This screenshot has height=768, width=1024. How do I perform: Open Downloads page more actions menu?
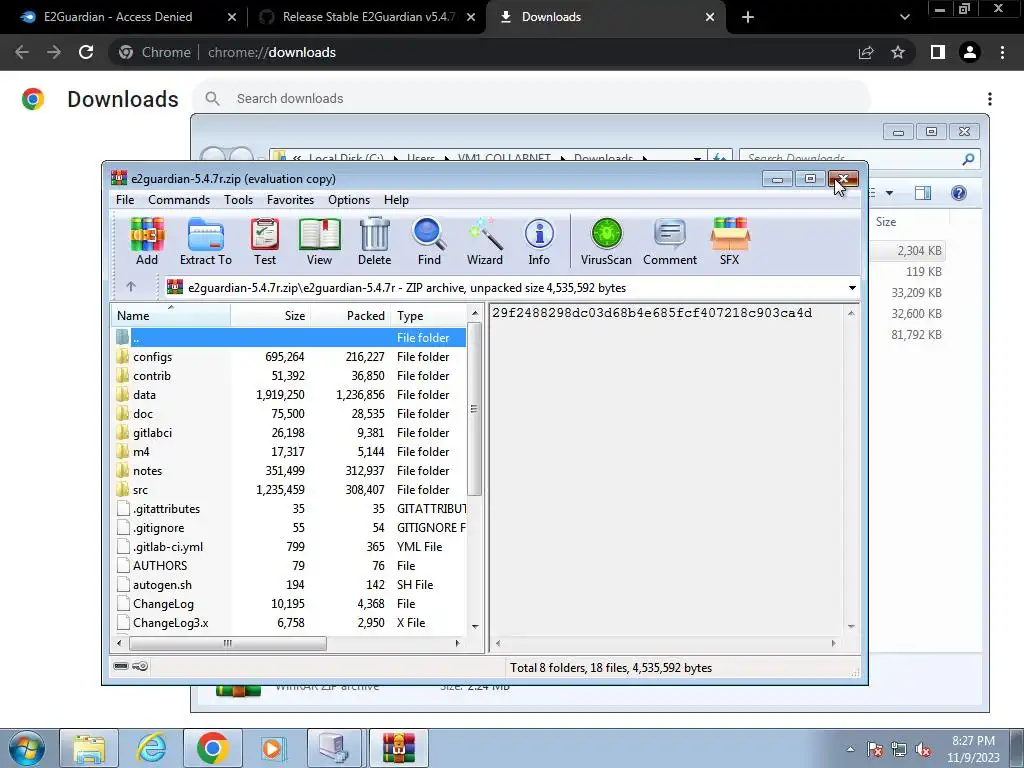pos(990,99)
